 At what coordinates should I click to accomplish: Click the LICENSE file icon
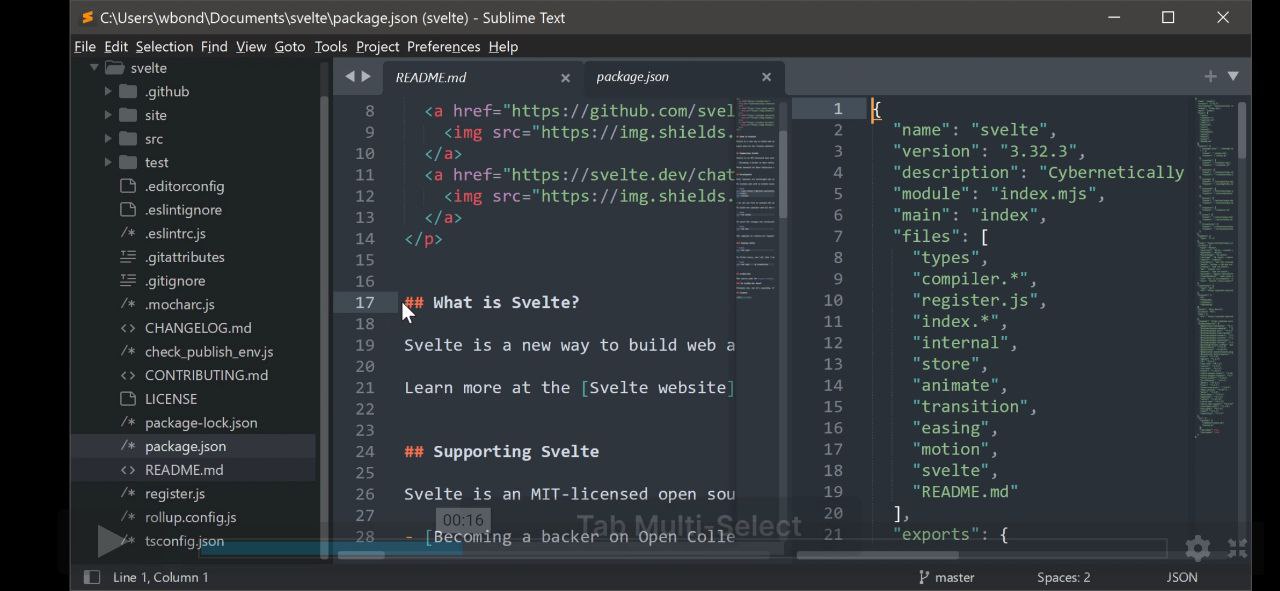[128, 399]
